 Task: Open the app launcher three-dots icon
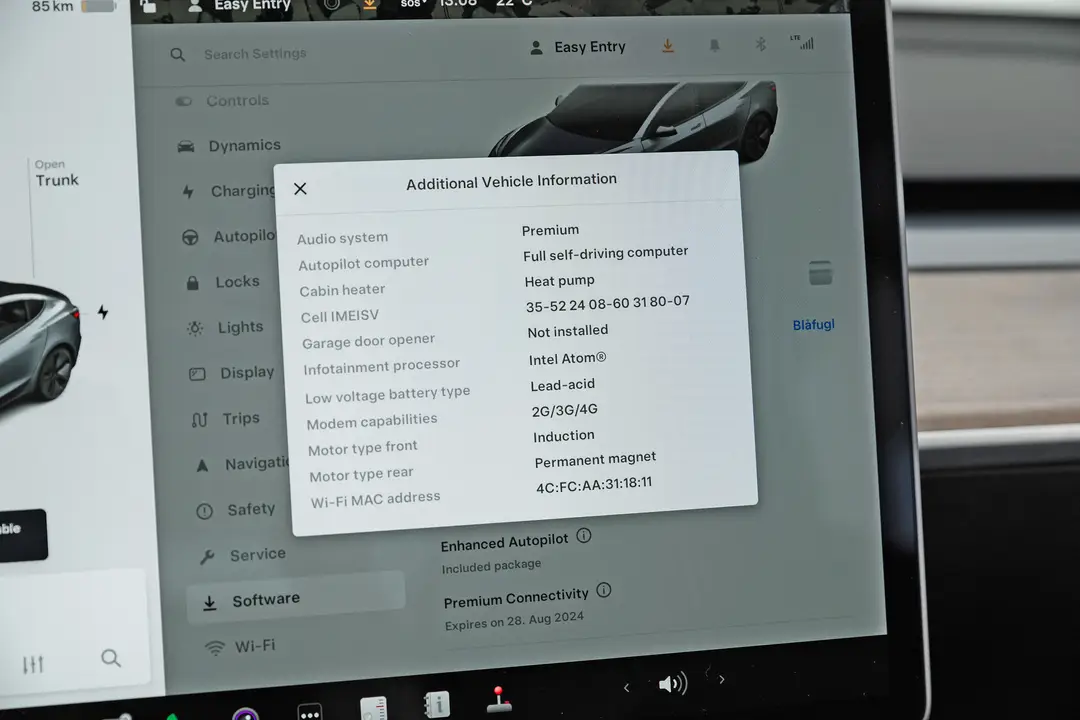coord(310,712)
